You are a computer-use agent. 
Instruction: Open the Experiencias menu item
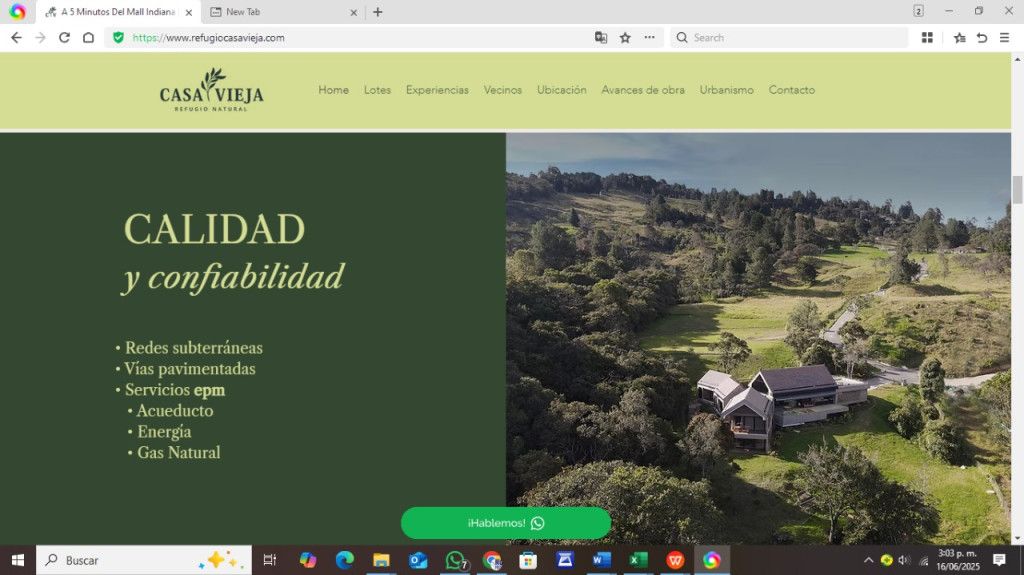pos(438,90)
